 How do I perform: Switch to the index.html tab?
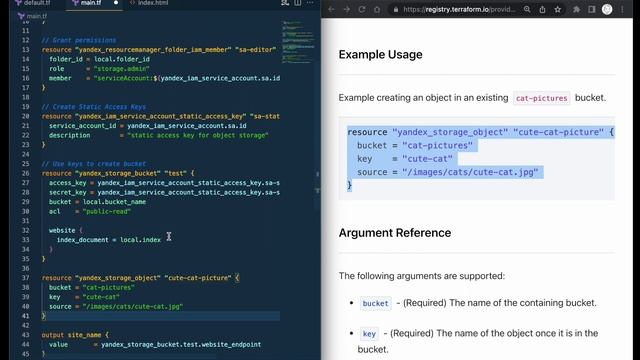click(x=149, y=3)
